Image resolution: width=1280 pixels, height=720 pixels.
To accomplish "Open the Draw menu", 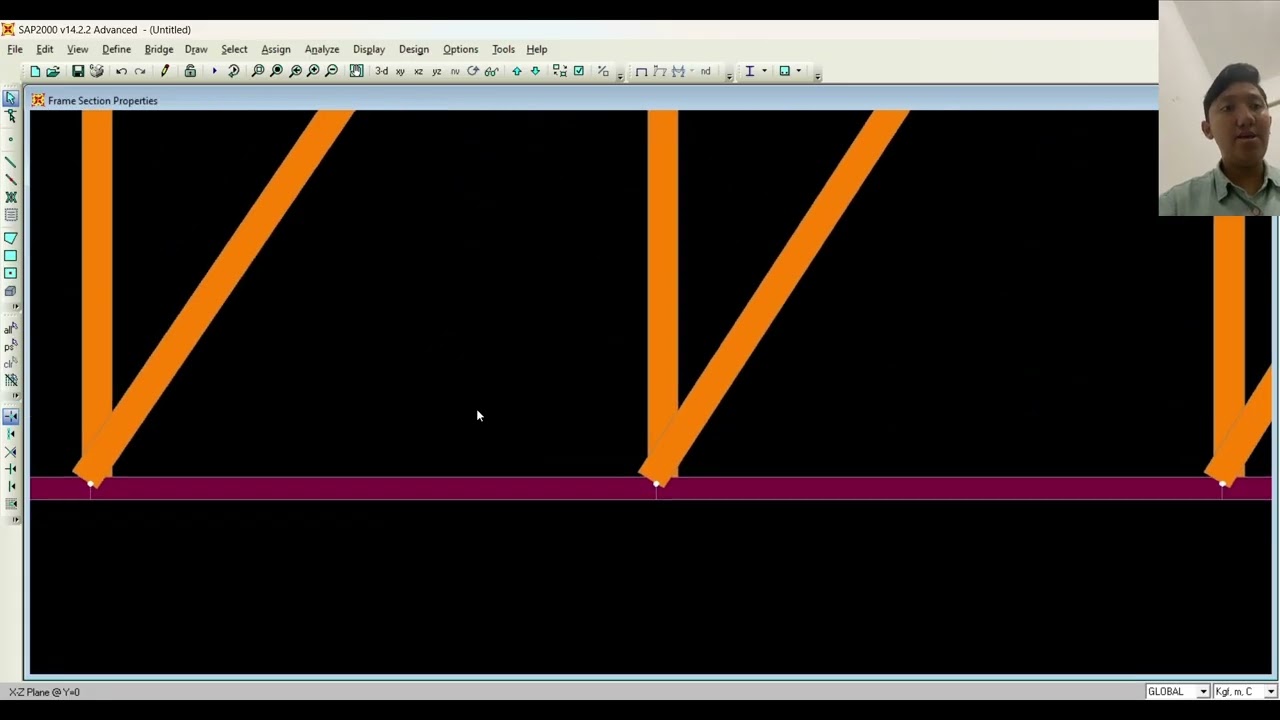I will pos(196,49).
